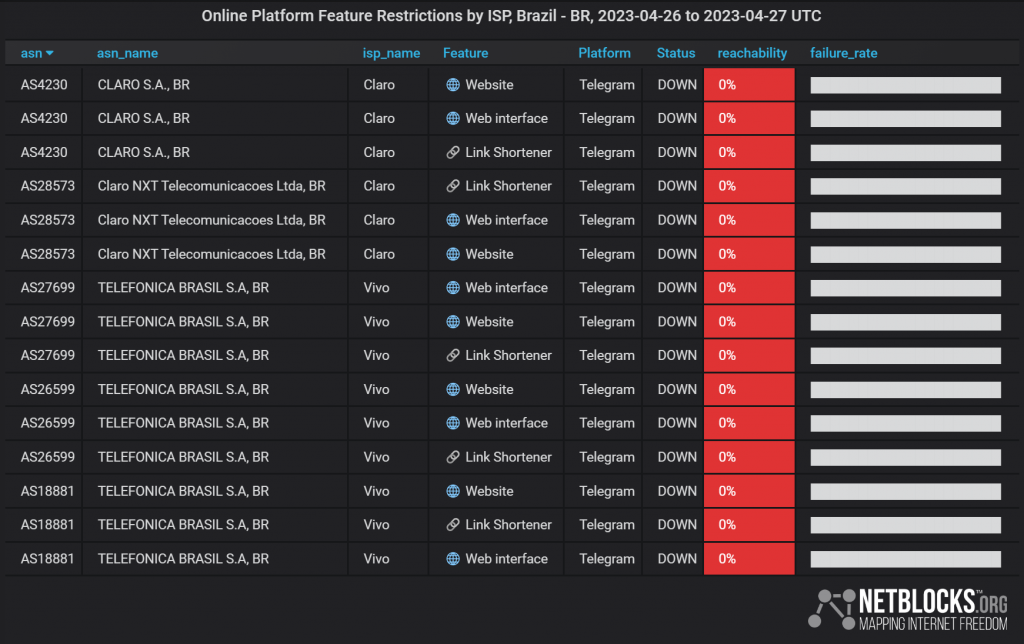
Task: Click the globe icon in AS18881 Web interface row
Action: 453,558
